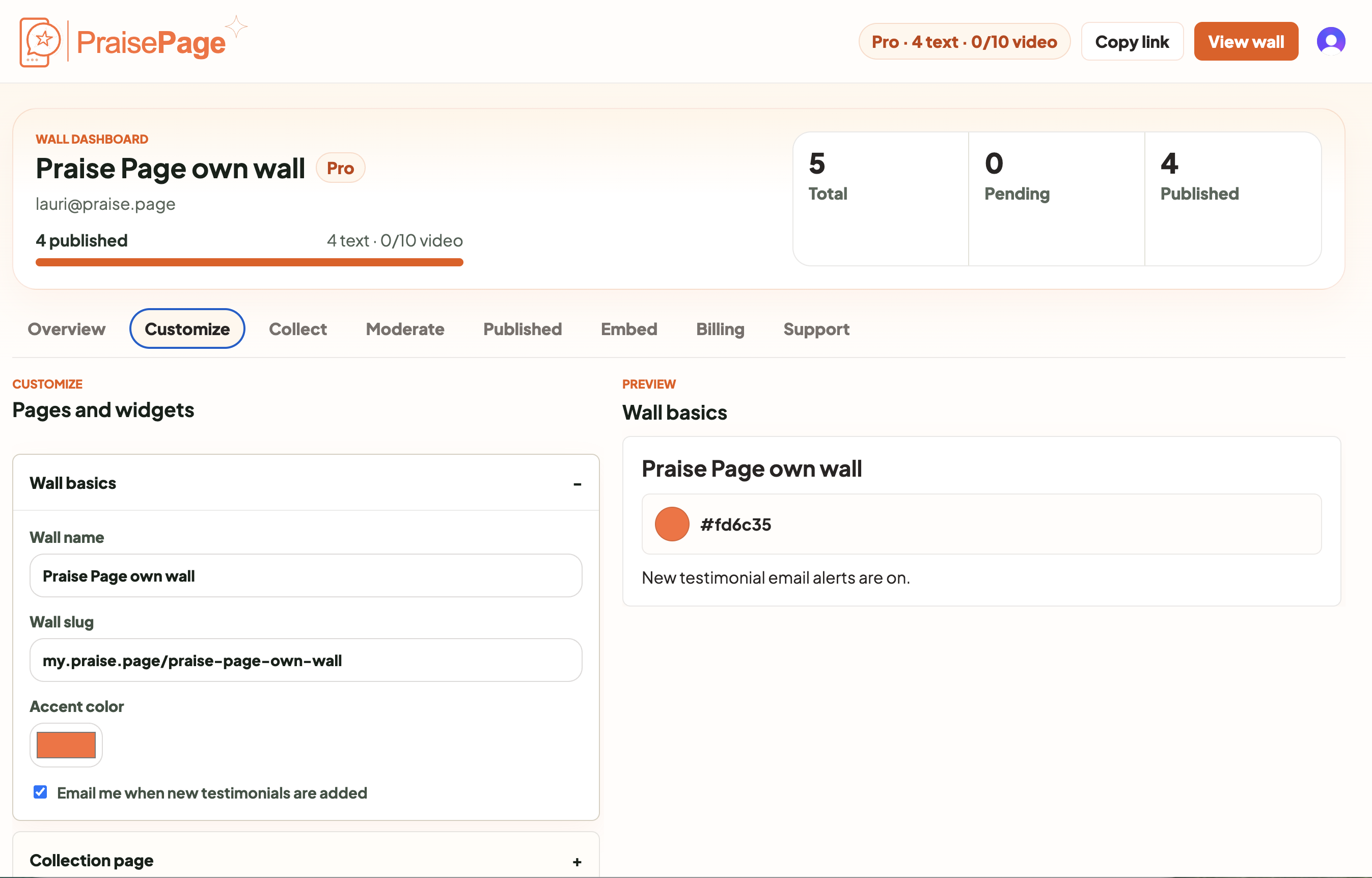
Task: Click the #fd6c35 hex code in preview
Action: (x=736, y=525)
